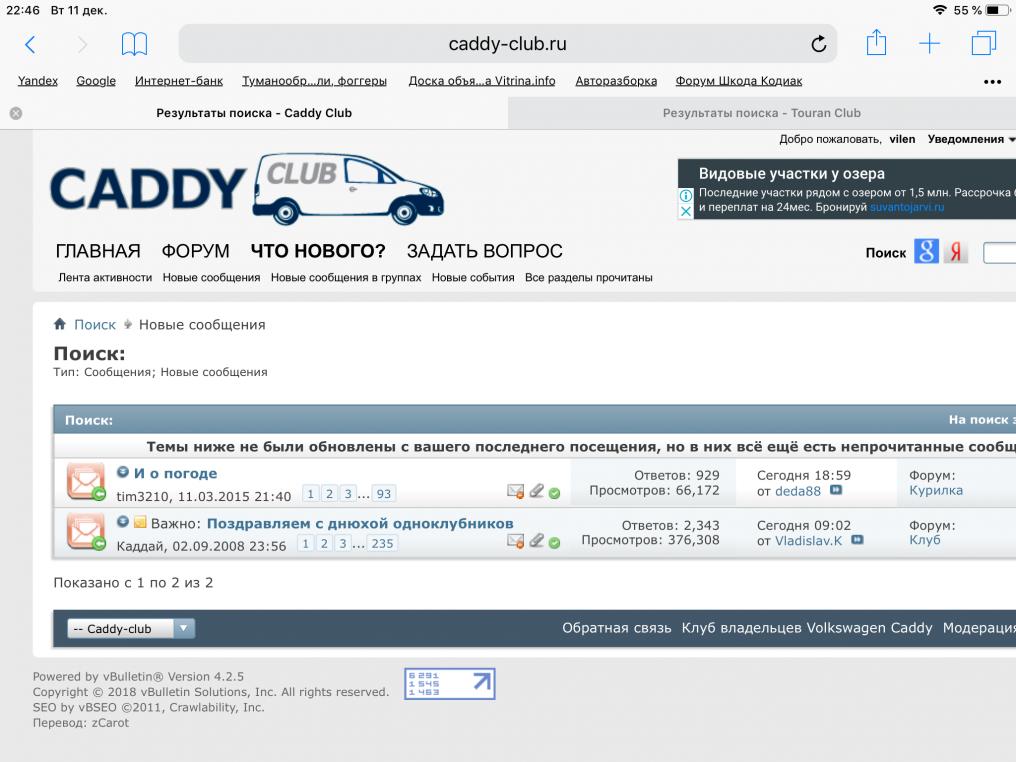The height and width of the screenshot is (762, 1016).
Task: Open Новые сообщения в группах submenu link
Action: point(346,278)
